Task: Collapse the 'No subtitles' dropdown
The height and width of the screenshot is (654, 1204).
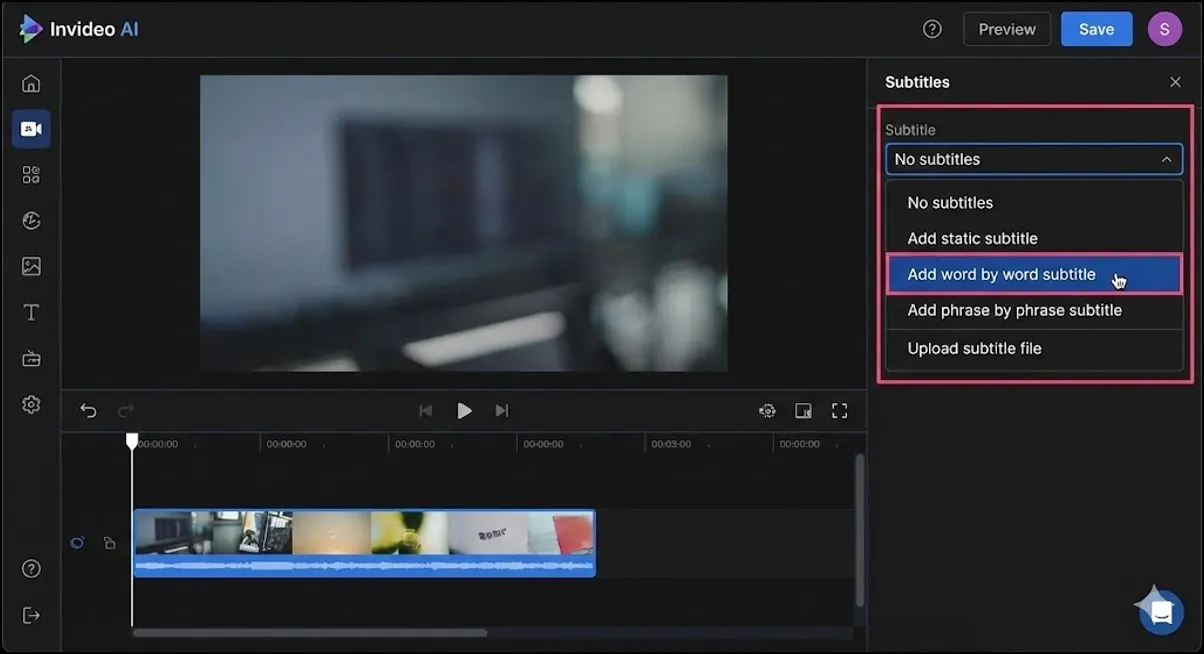Action: point(1034,159)
